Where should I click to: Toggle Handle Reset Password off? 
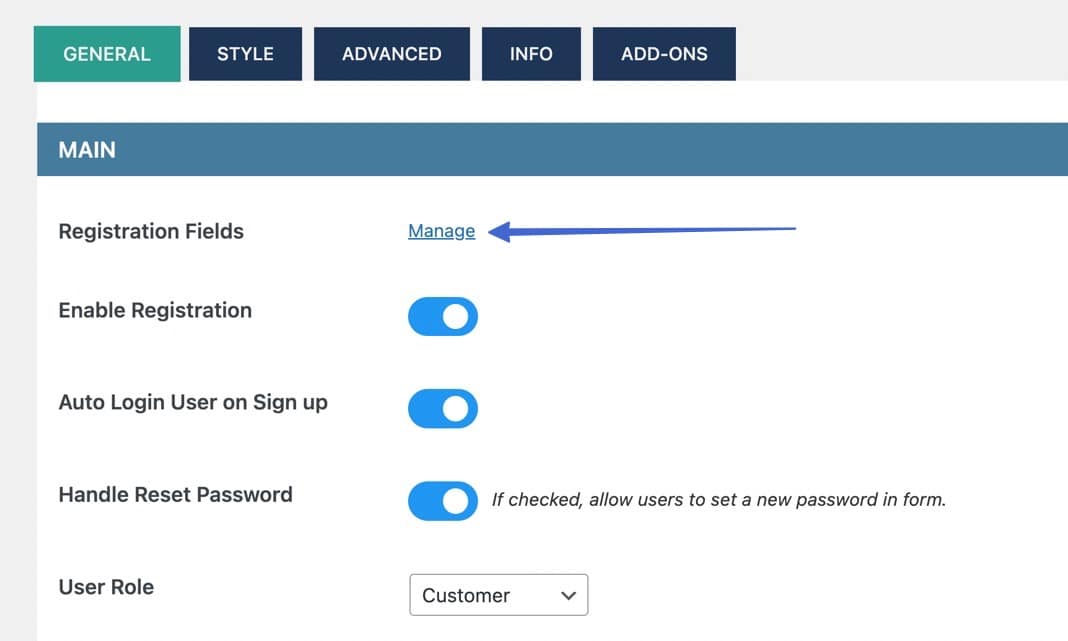click(x=442, y=501)
